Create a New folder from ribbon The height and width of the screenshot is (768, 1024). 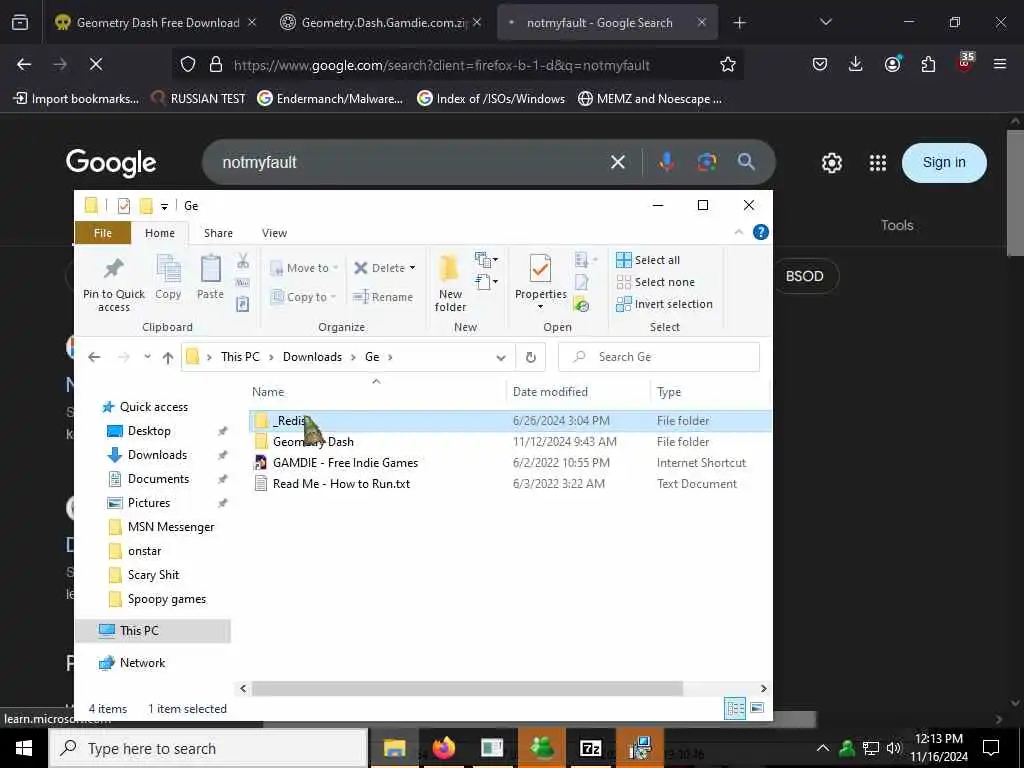450,285
